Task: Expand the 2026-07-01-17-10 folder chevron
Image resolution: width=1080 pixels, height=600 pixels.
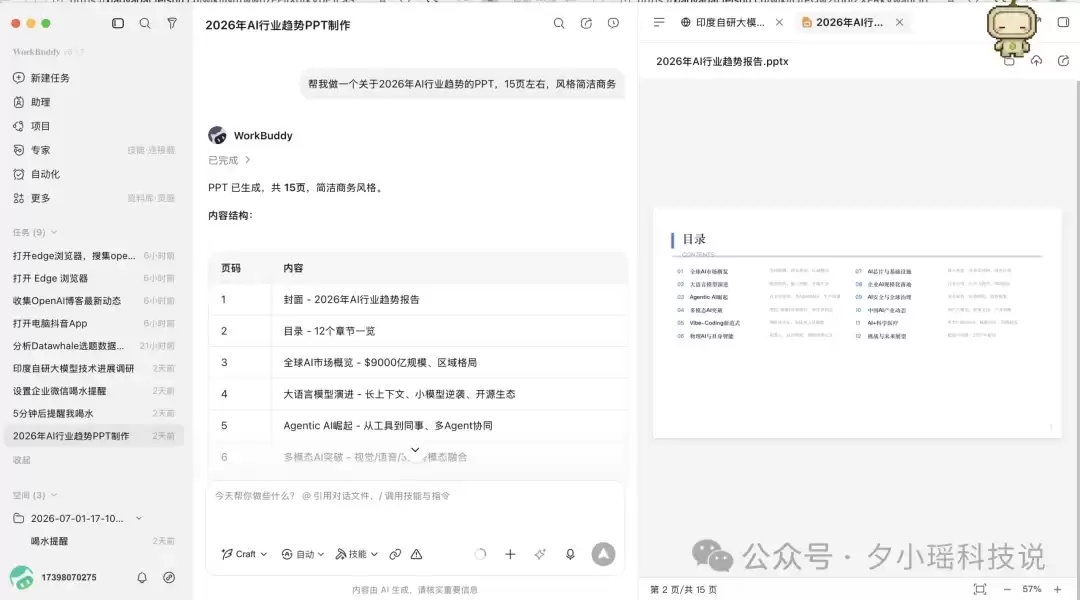Action: (x=139, y=519)
